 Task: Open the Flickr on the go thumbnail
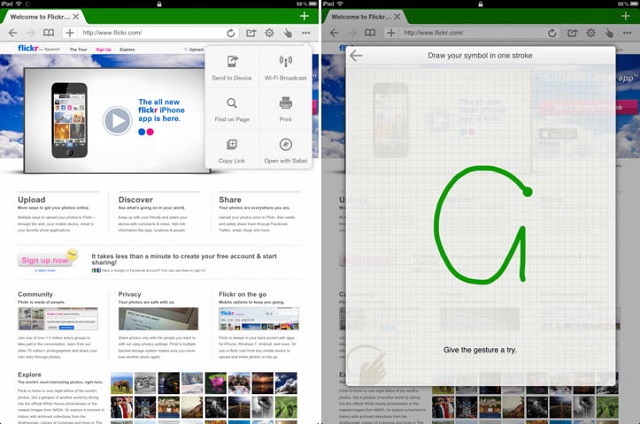(x=259, y=319)
